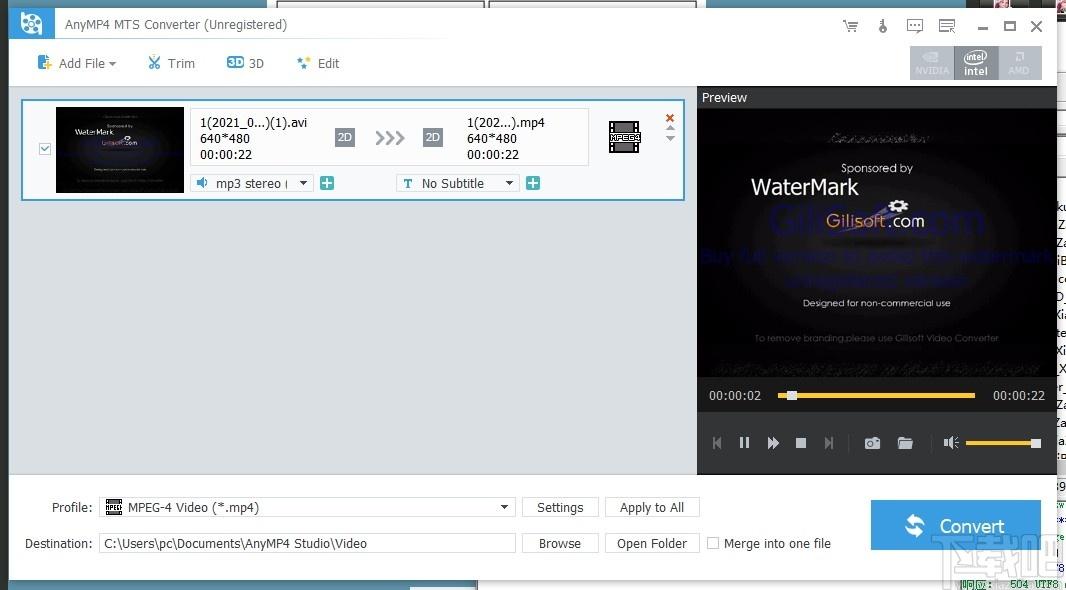Browse for destination folder
The width and height of the screenshot is (1066, 590).
click(560, 543)
